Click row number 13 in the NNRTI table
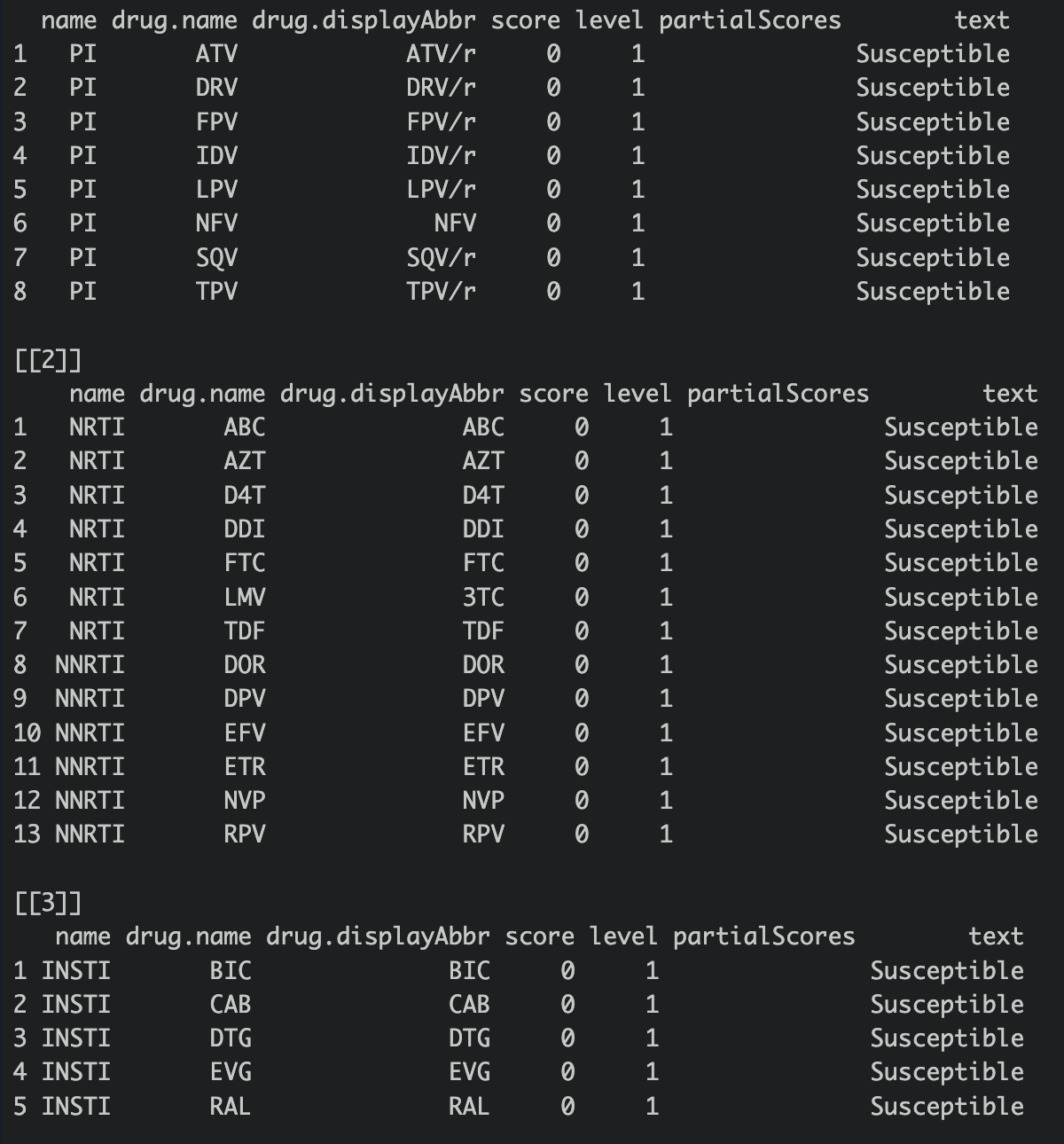This screenshot has width=1064, height=1144. 27,834
